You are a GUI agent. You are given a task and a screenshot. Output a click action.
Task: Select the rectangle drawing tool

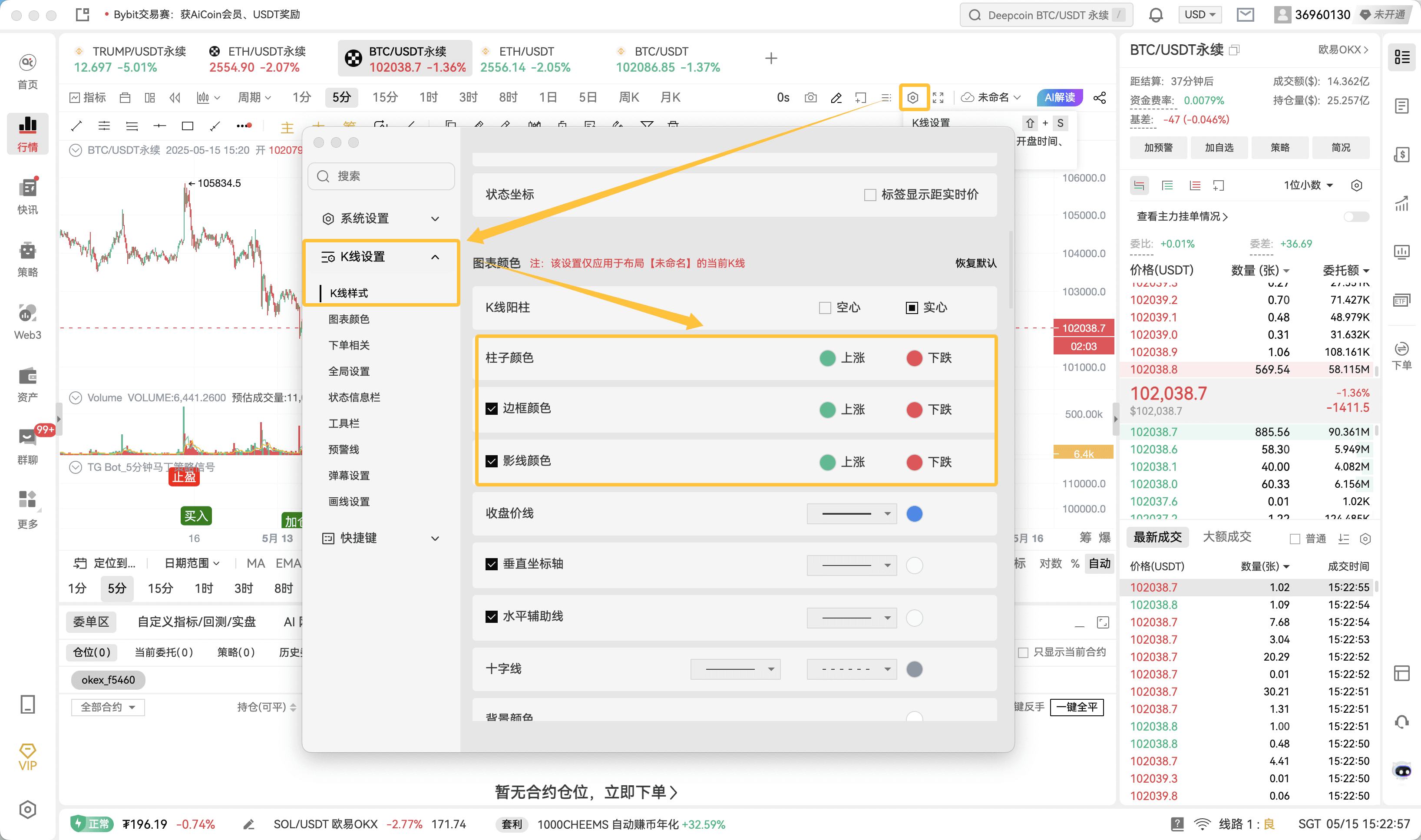[x=187, y=126]
